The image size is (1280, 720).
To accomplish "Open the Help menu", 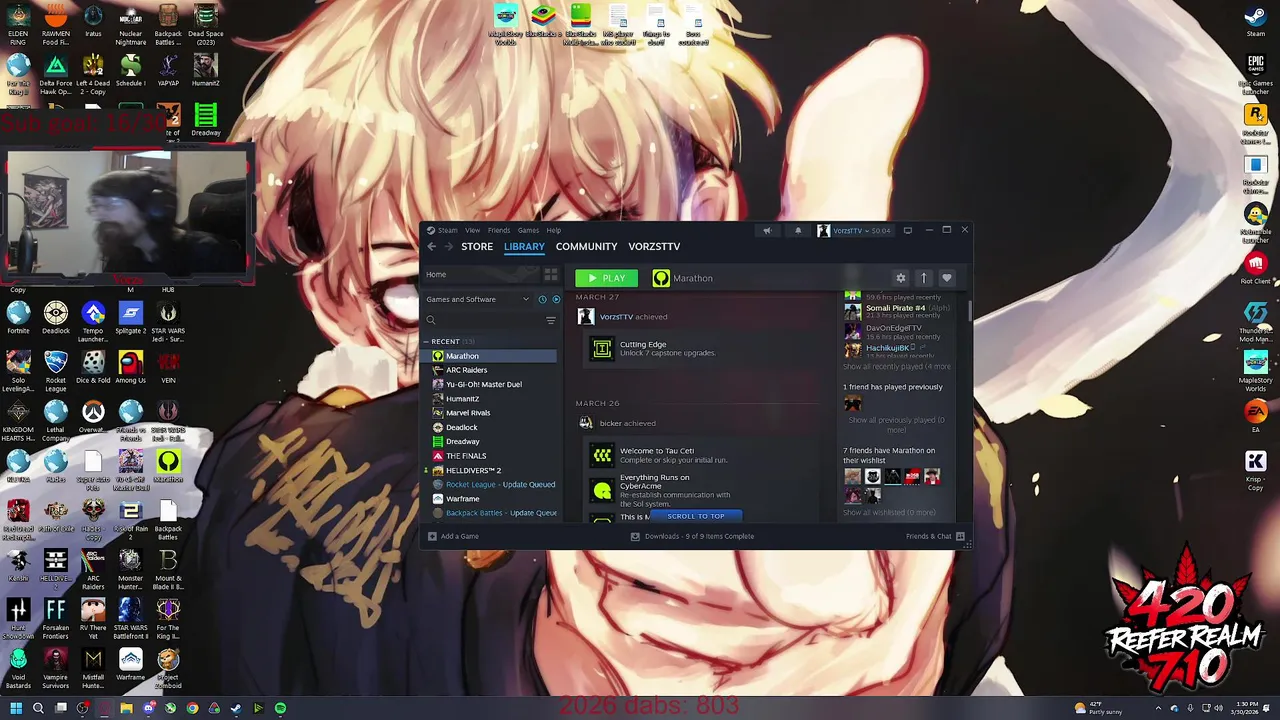I will (553, 231).
